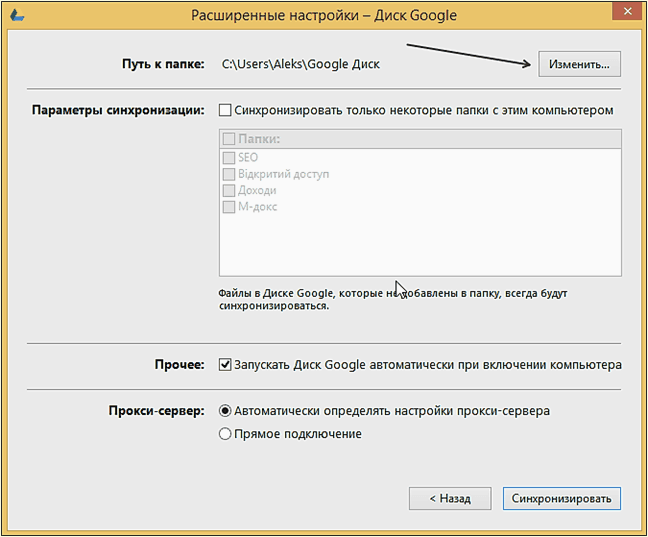
Task: Click the note about files always syncing
Action: 393,299
